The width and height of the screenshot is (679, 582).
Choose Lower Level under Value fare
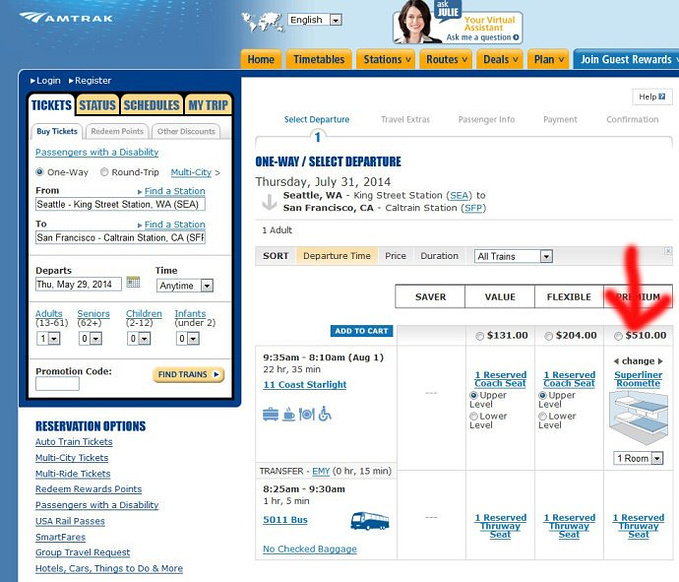pos(474,416)
